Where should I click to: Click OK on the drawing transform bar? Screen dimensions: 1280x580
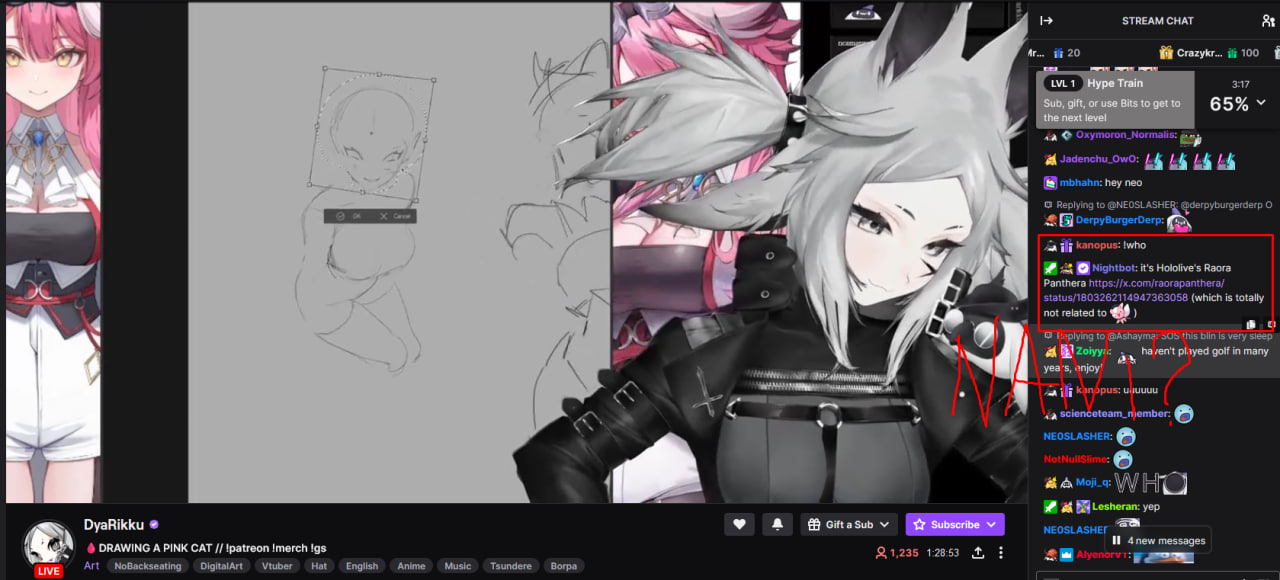point(349,216)
